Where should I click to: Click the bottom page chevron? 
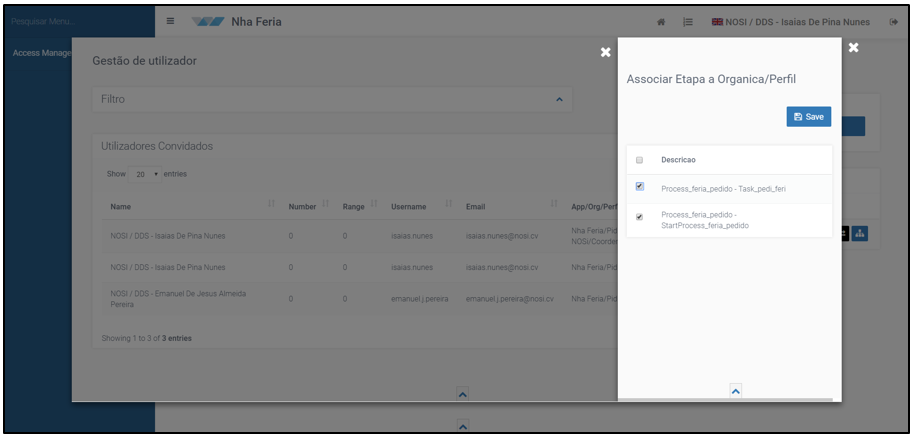(x=462, y=426)
